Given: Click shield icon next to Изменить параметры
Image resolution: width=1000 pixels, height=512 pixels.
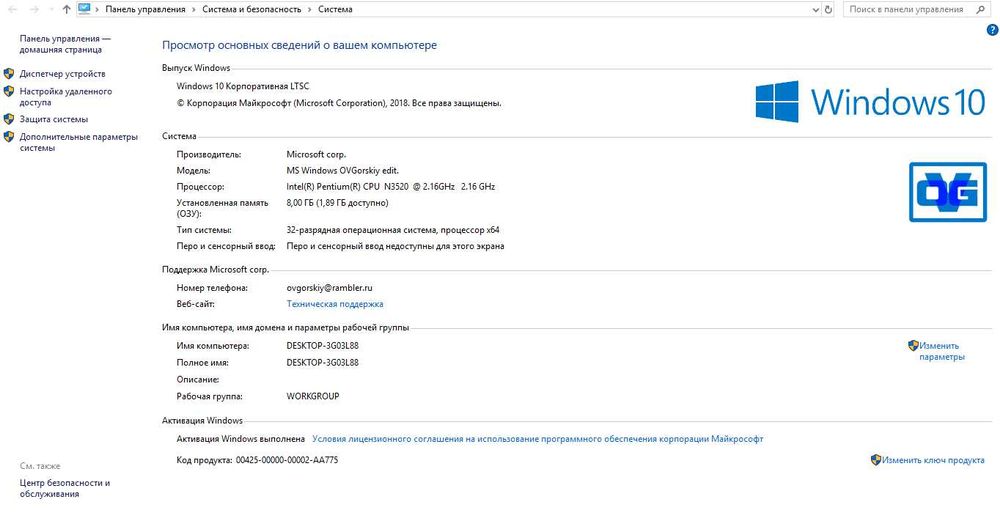Looking at the screenshot, I should [913, 346].
